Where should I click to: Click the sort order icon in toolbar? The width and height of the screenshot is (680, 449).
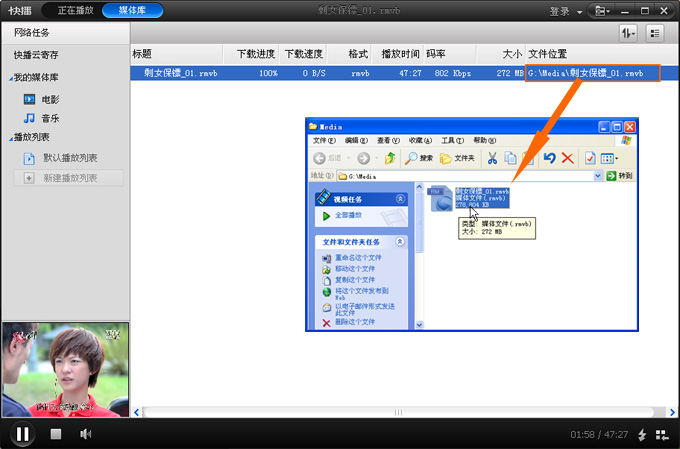(627, 33)
